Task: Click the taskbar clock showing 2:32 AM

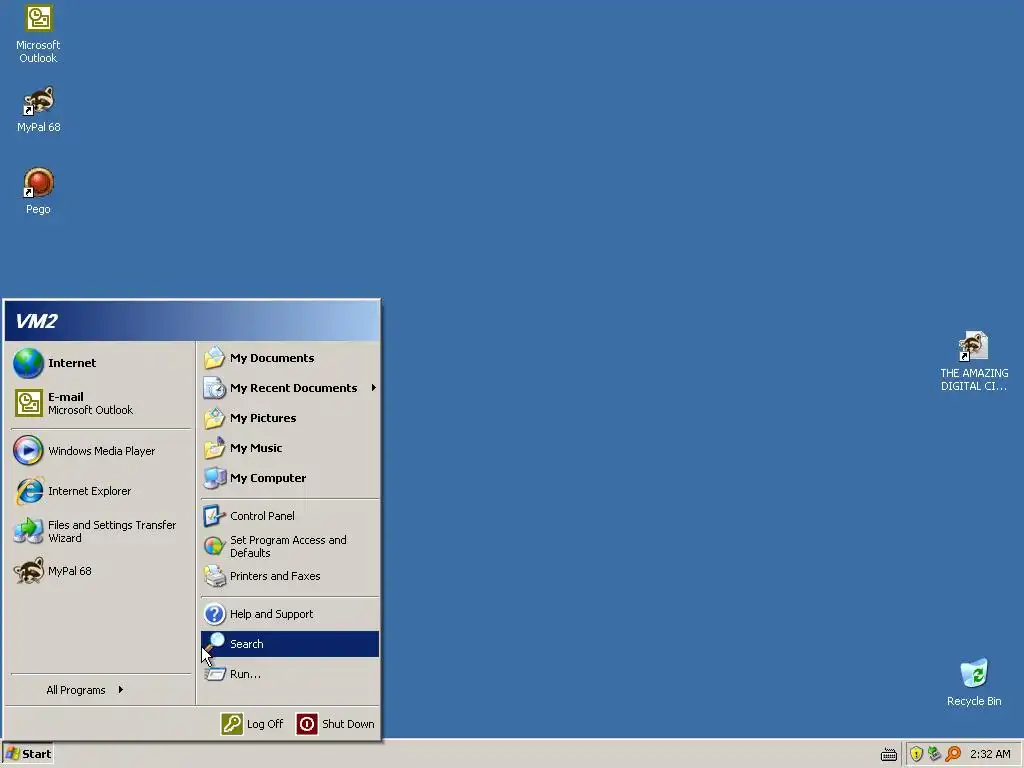Action: pos(990,754)
